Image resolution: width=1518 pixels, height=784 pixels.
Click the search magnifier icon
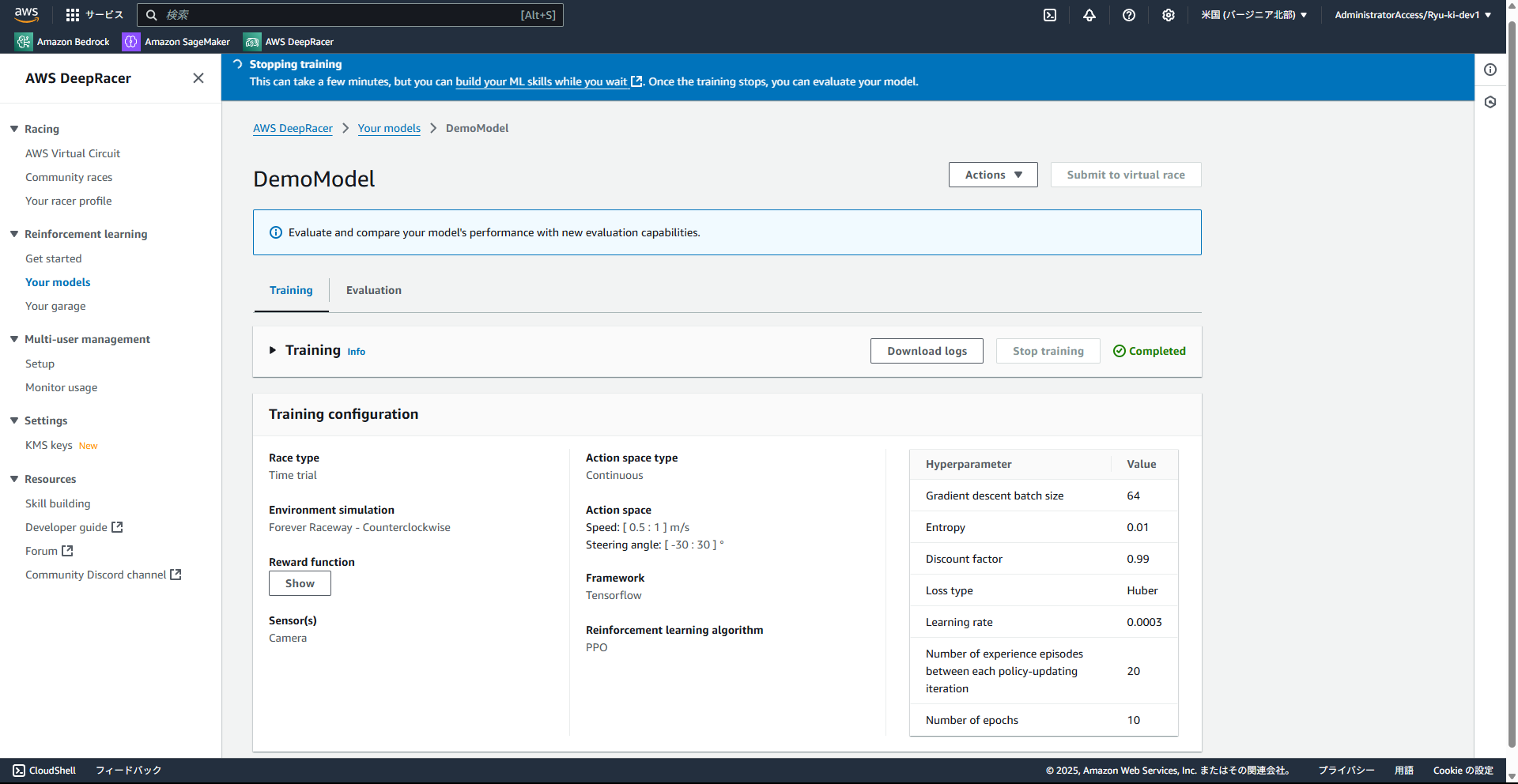[x=152, y=15]
